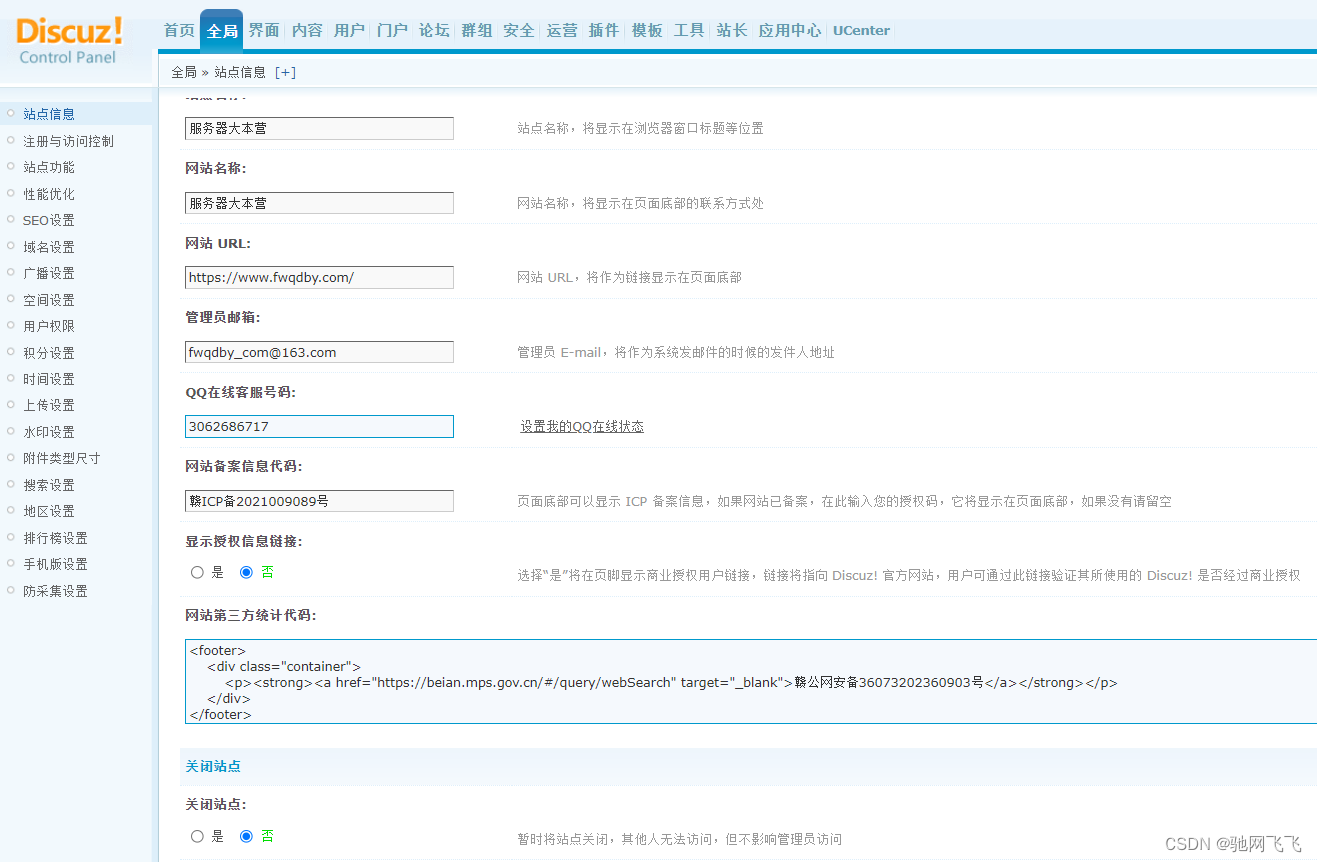Screen dimensions: 1317x862
Task: Open 地区设置 in the sidebar
Action: 49,511
